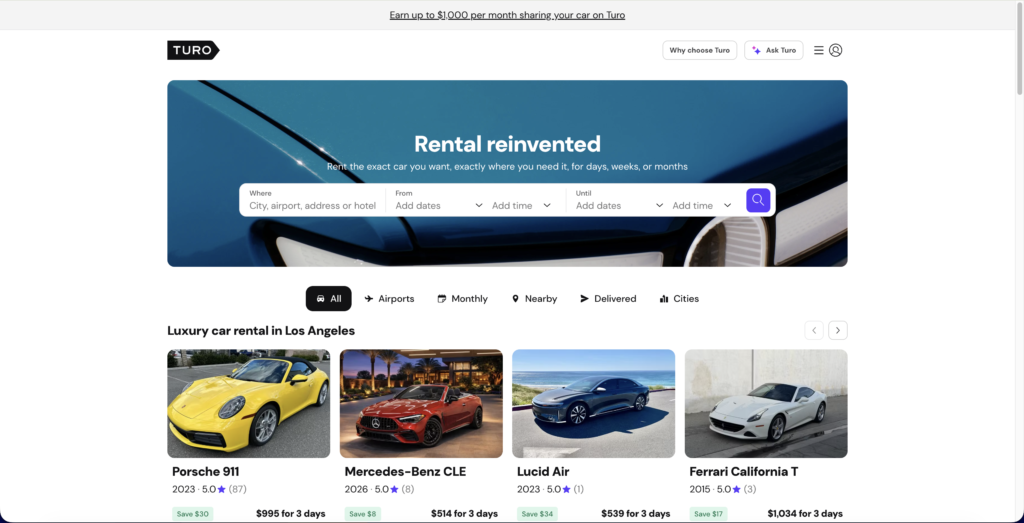This screenshot has height=523, width=1024.
Task: Click the Save $34 badge
Action: coord(537,514)
